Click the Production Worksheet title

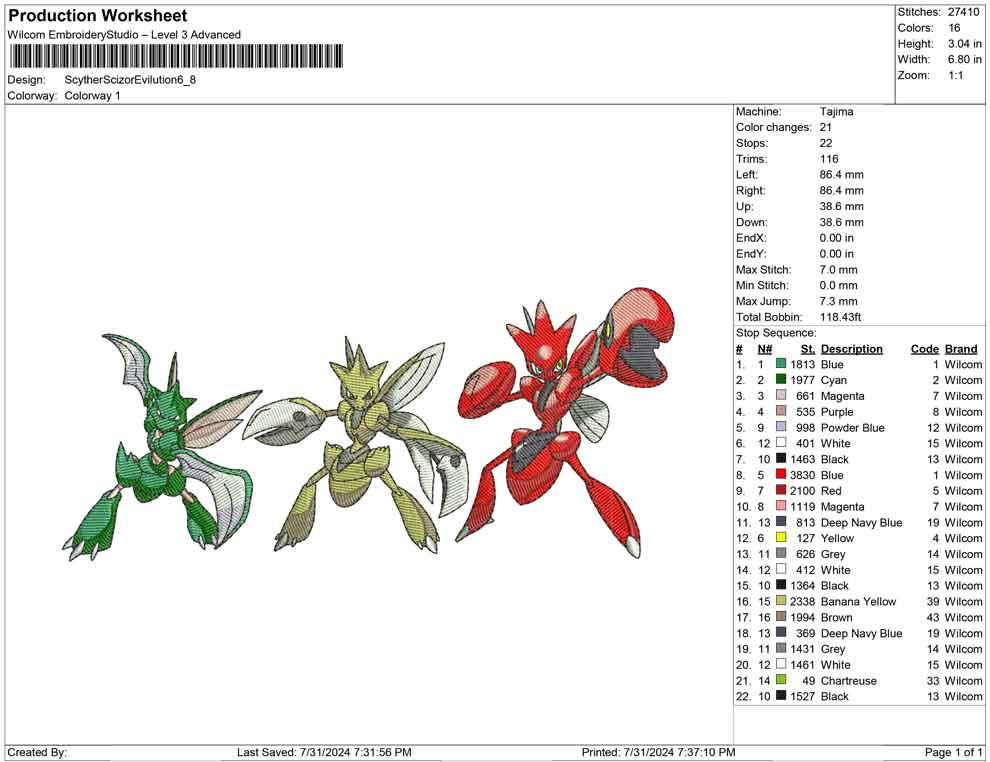(98, 15)
